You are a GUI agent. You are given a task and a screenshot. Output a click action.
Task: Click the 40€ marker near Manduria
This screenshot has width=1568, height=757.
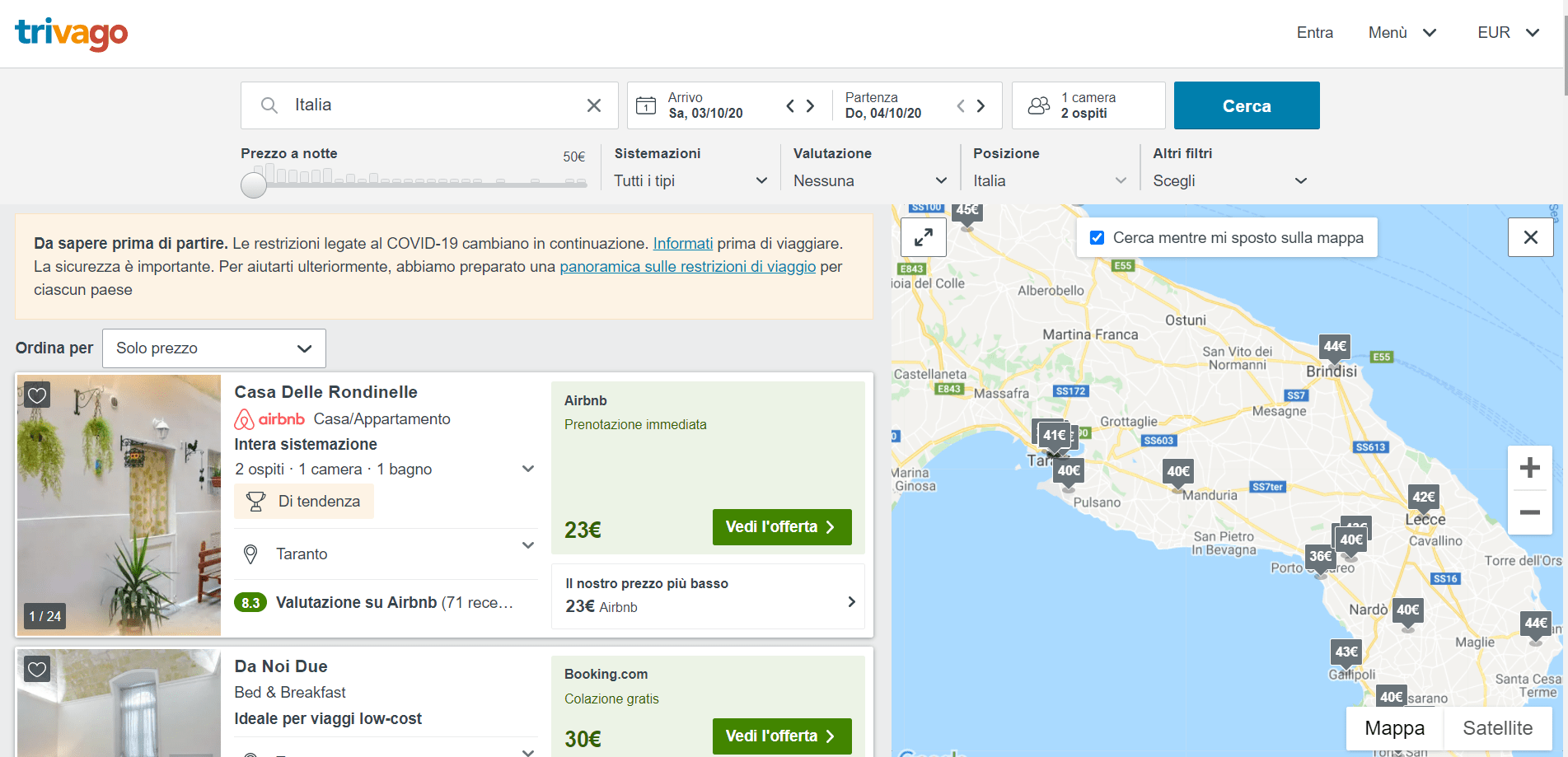pyautogui.click(x=1178, y=472)
